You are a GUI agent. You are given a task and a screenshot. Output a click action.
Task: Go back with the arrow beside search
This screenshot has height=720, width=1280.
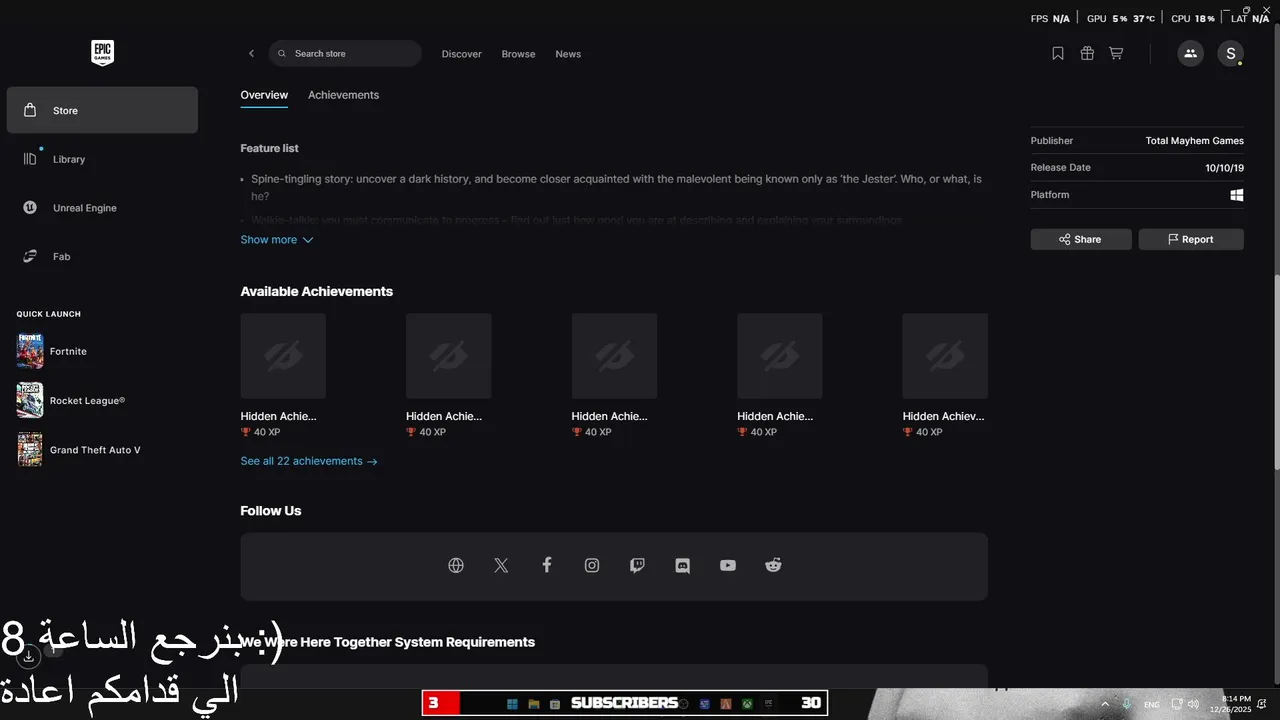(x=251, y=54)
